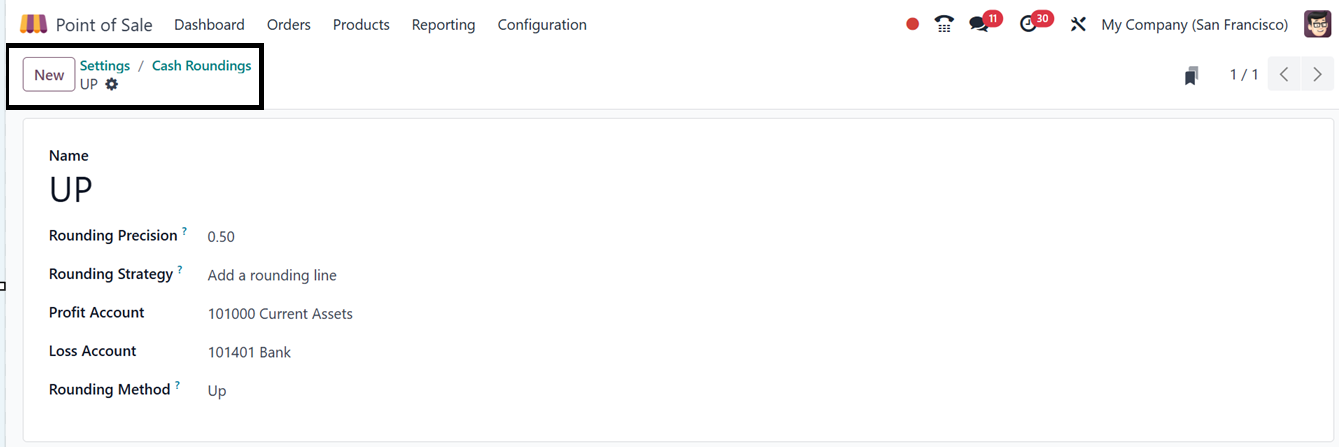Open the VoIP phone icon
The image size is (1339, 447).
tap(944, 24)
